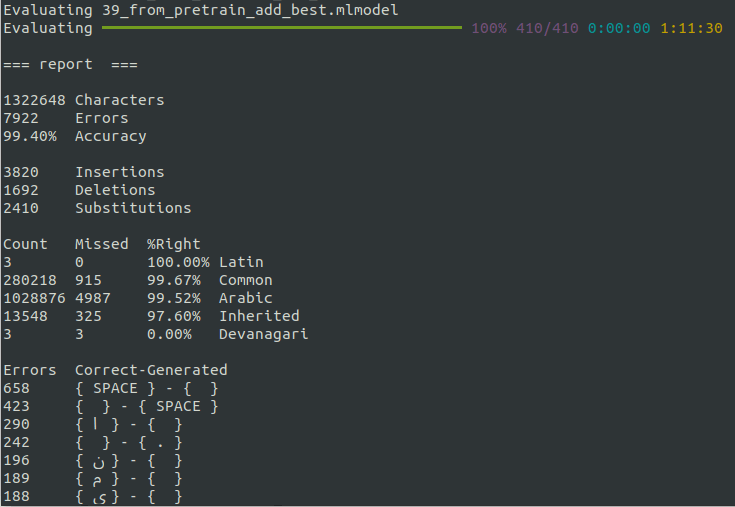735x507 pixels.
Task: Click the Inherited script row
Action: (x=258, y=316)
